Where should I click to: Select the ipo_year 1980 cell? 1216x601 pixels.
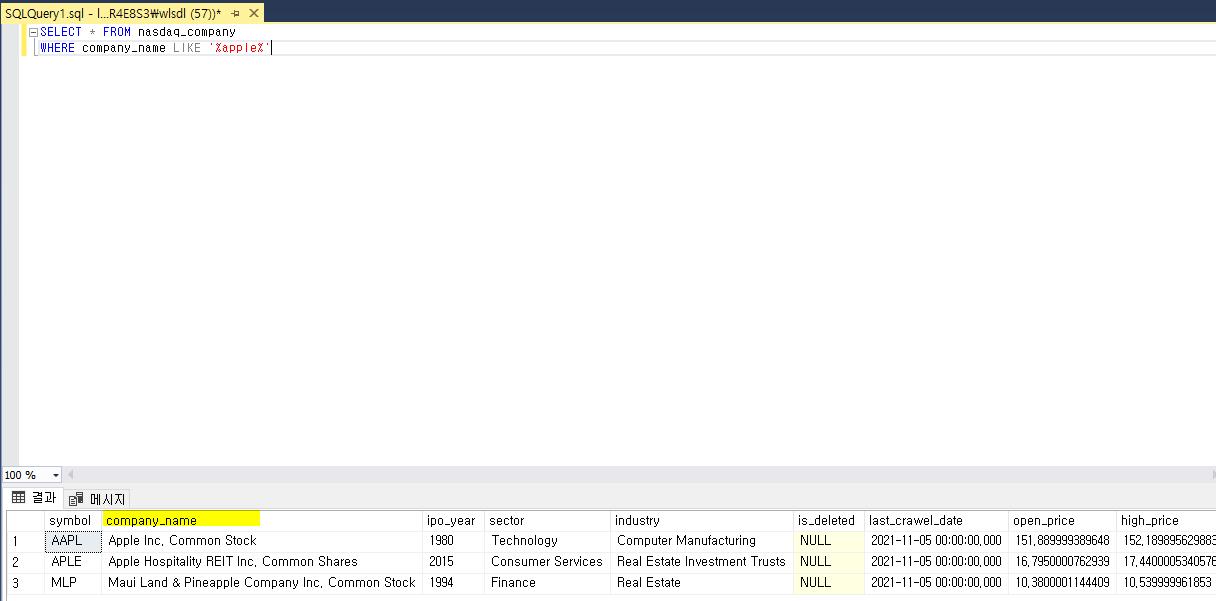[454, 541]
